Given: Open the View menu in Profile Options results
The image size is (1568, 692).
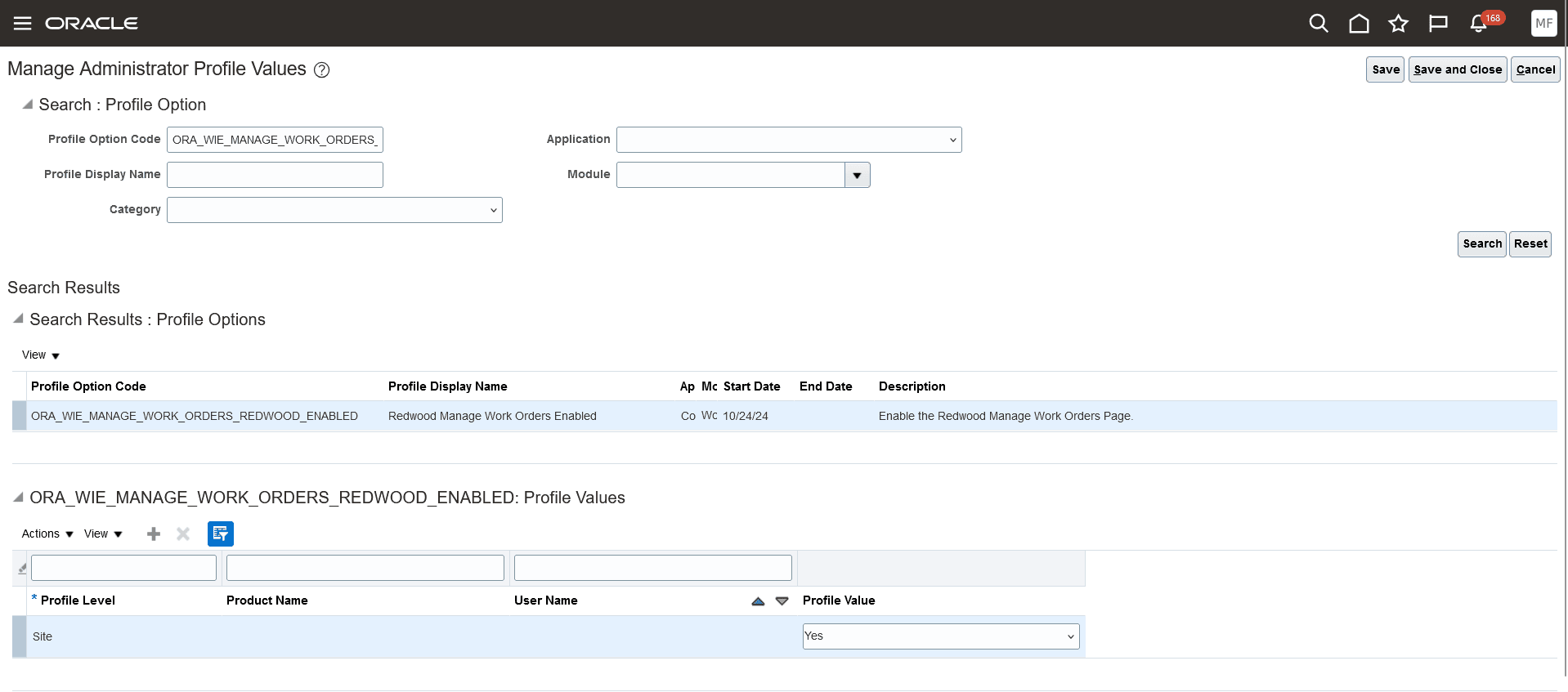Looking at the screenshot, I should pyautogui.click(x=41, y=355).
